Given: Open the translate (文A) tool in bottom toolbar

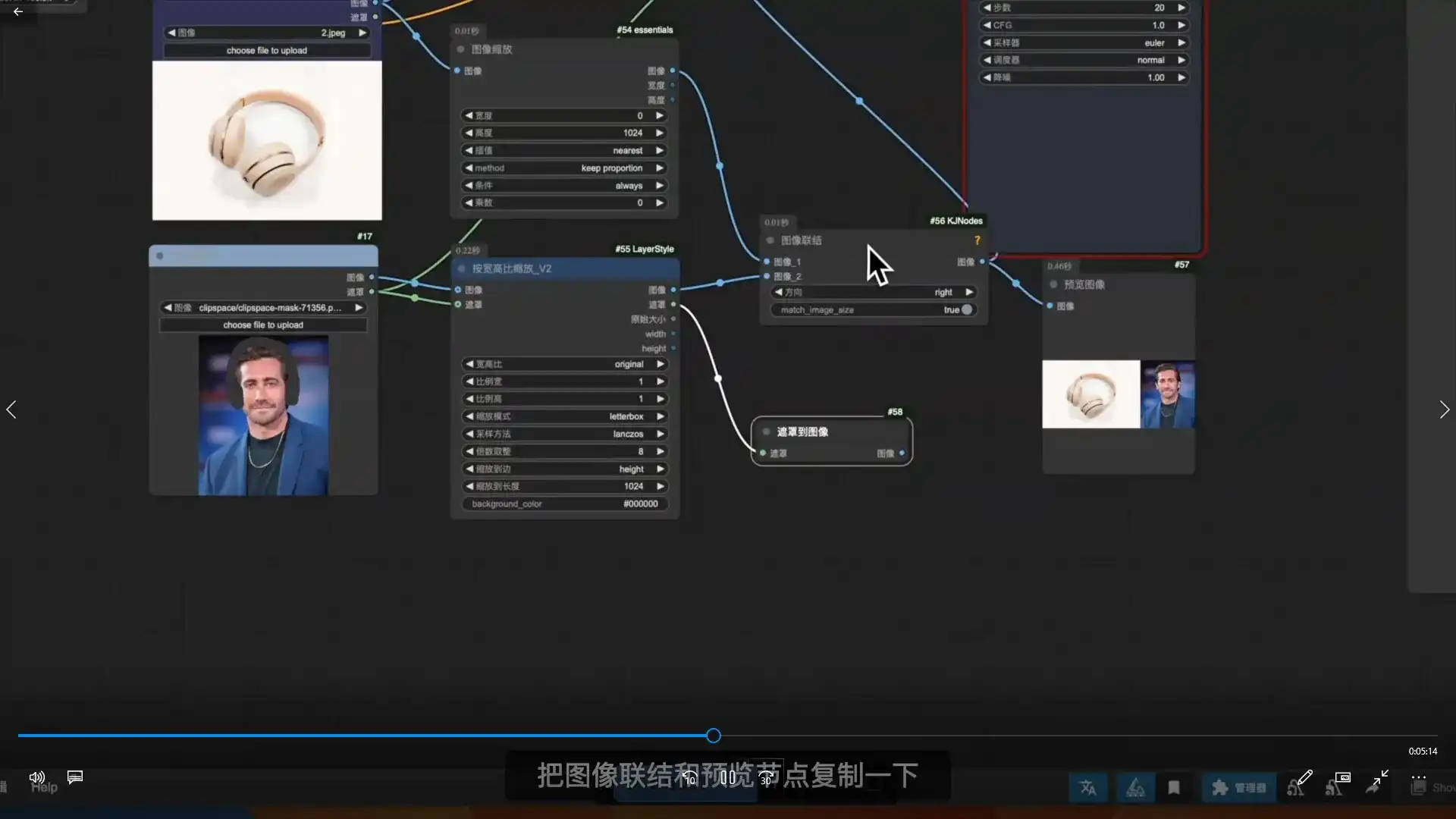Looking at the screenshot, I should pos(1088,787).
